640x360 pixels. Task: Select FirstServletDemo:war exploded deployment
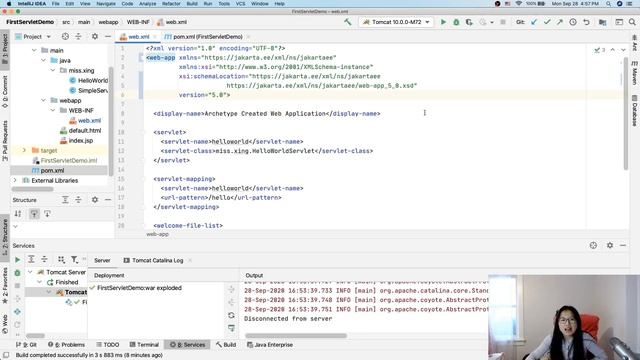point(139,288)
